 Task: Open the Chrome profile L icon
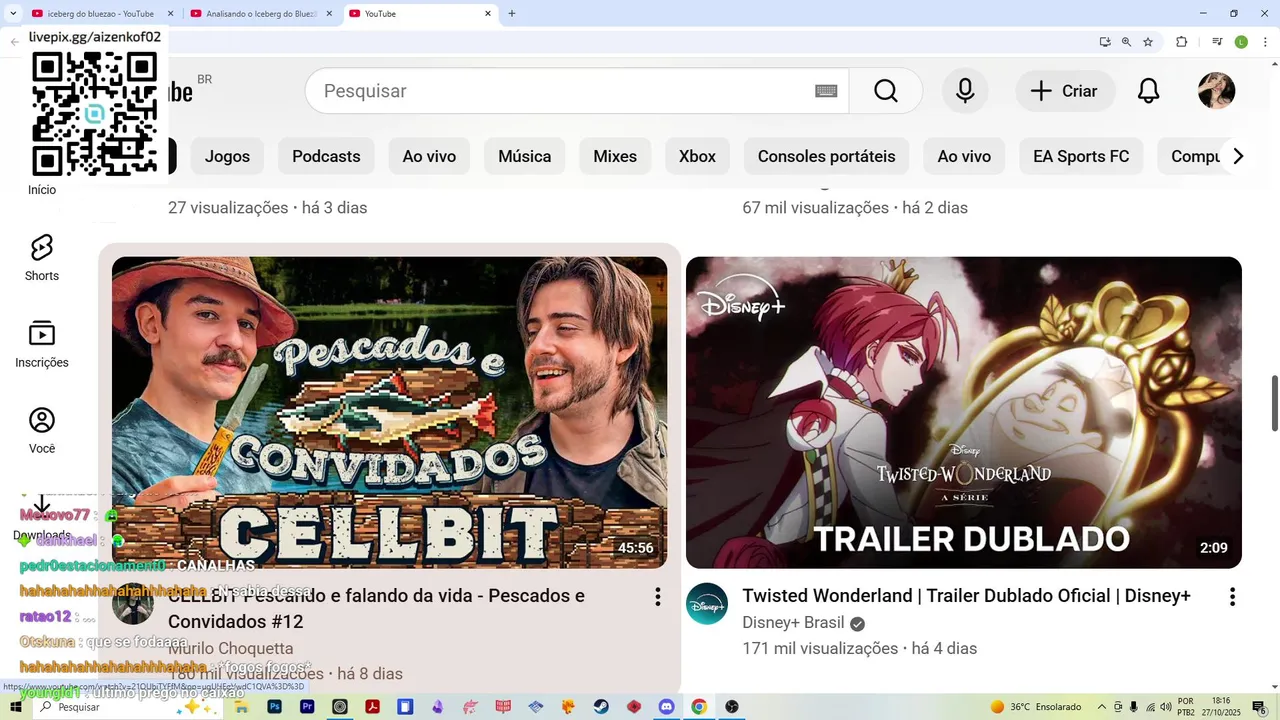1241,42
